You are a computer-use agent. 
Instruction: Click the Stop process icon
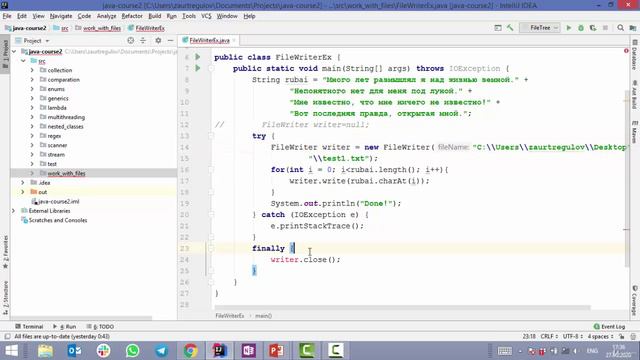[605, 28]
